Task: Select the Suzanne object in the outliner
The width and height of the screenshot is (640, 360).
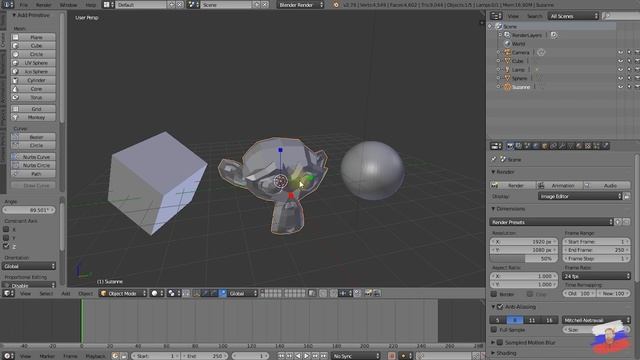Action: tap(521, 87)
